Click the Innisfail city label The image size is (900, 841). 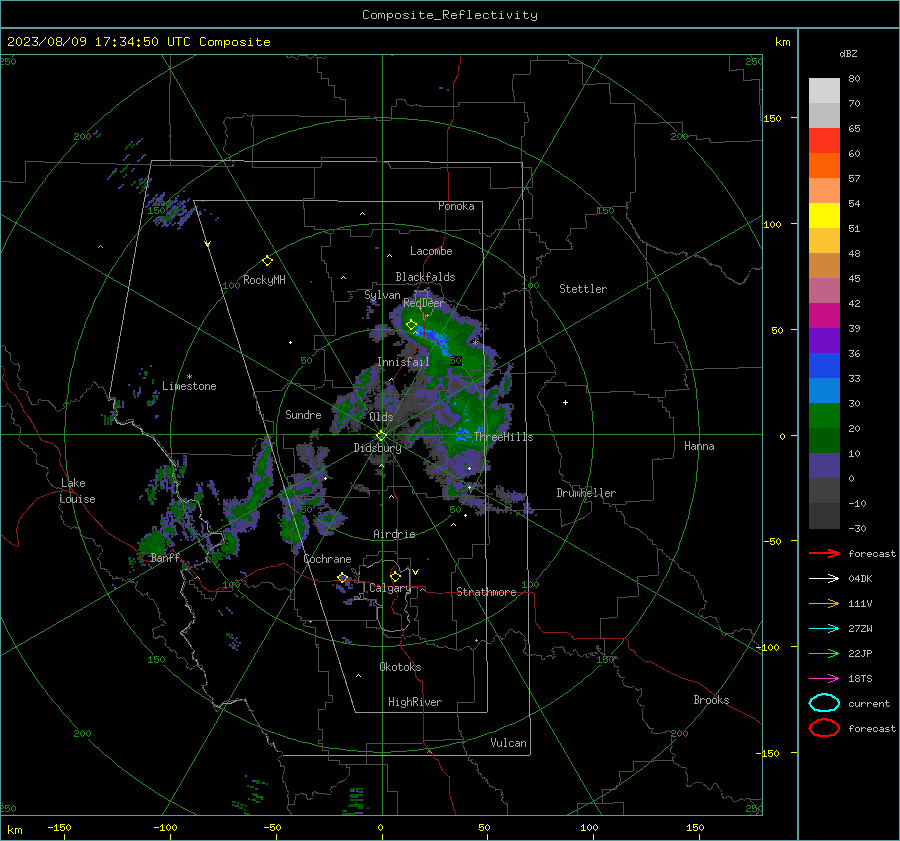click(403, 362)
